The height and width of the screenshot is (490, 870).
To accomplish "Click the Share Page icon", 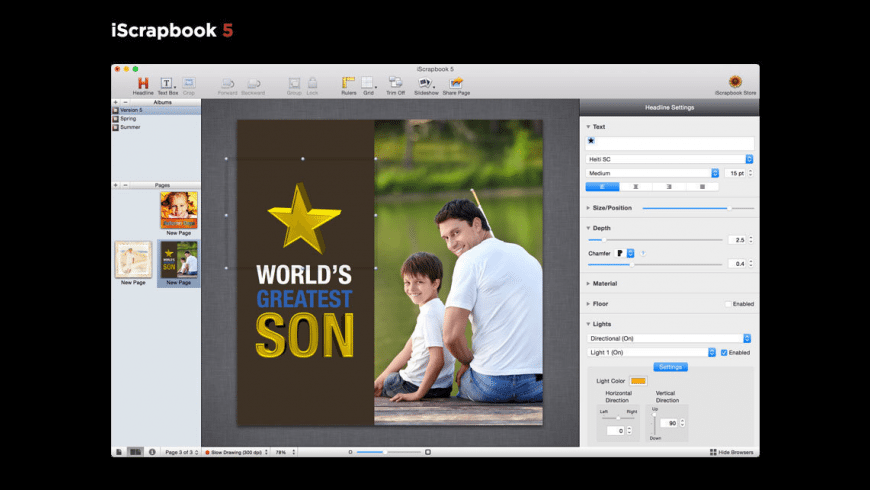I will click(x=456, y=83).
